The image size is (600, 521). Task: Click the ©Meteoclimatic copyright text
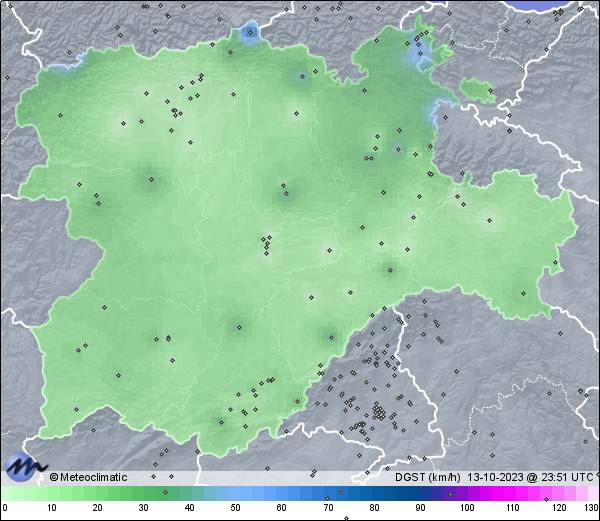point(88,477)
